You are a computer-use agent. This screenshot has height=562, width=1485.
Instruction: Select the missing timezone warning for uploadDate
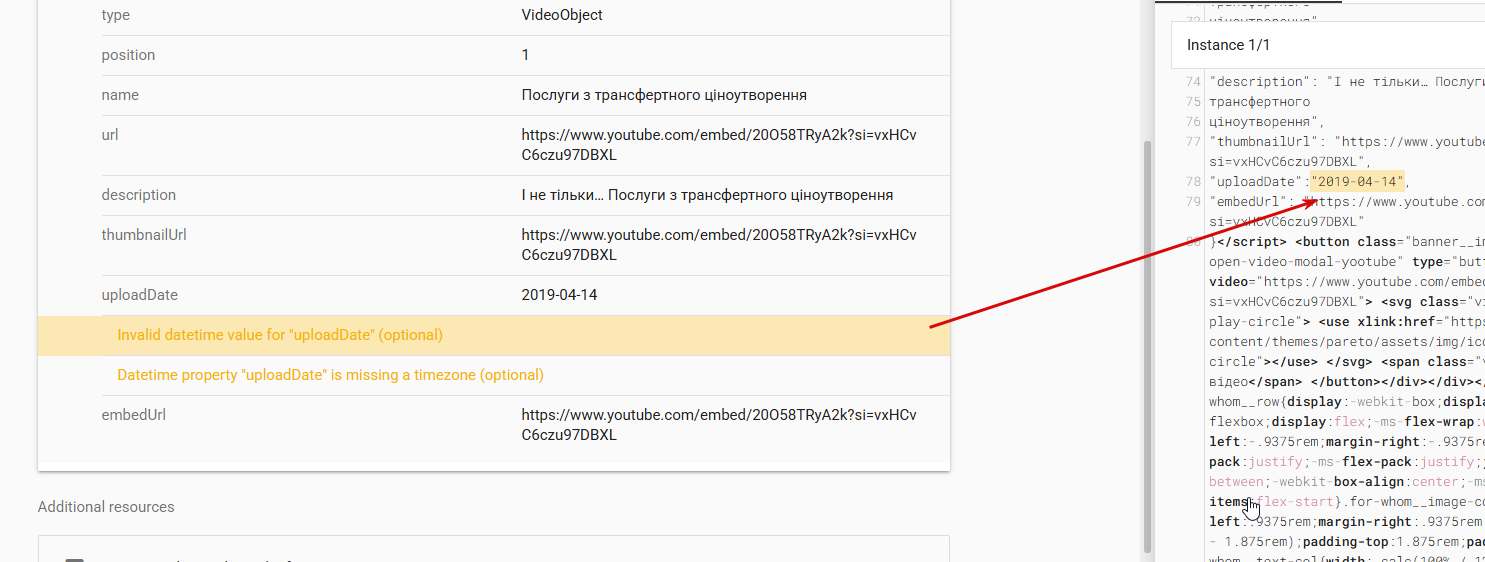[330, 375]
